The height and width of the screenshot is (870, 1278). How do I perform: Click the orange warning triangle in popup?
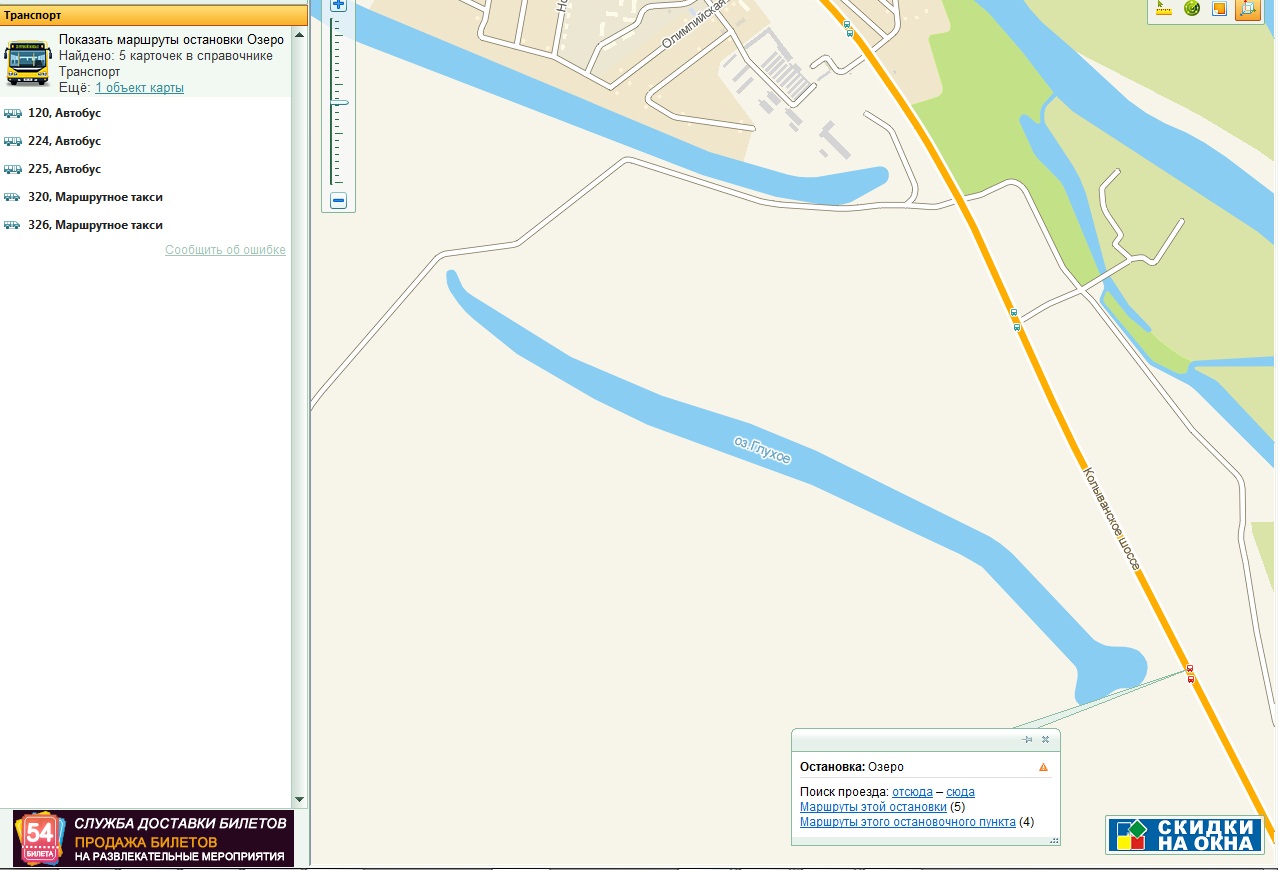pyautogui.click(x=1043, y=767)
